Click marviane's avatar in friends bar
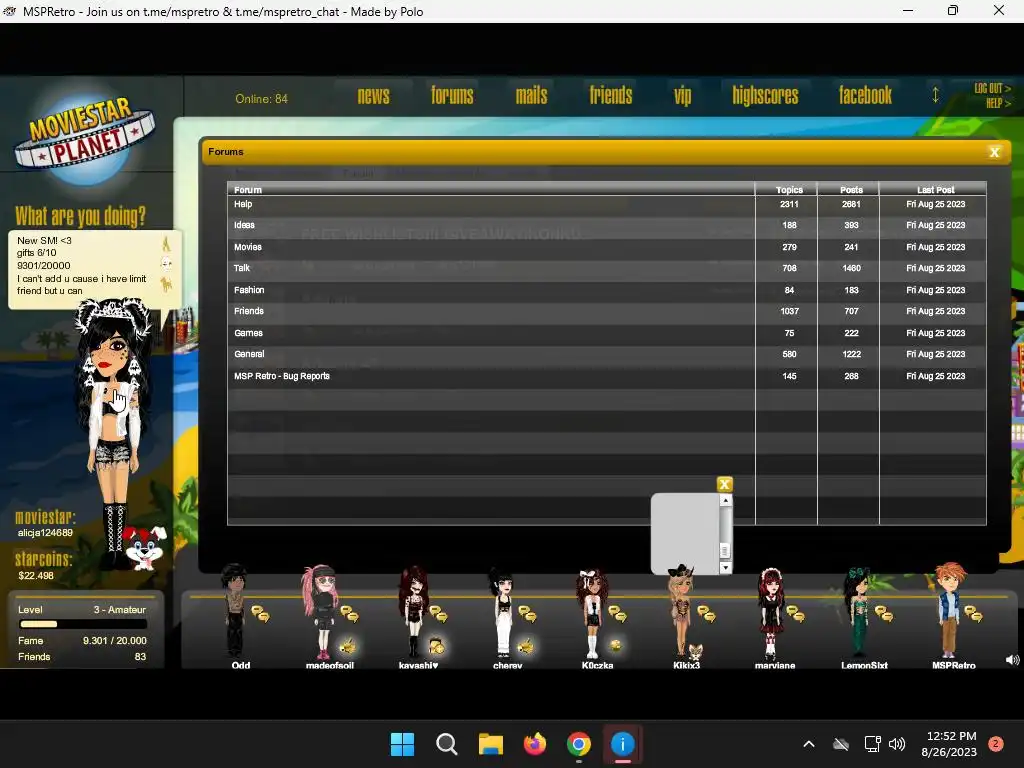This screenshot has width=1024, height=768. (x=771, y=613)
